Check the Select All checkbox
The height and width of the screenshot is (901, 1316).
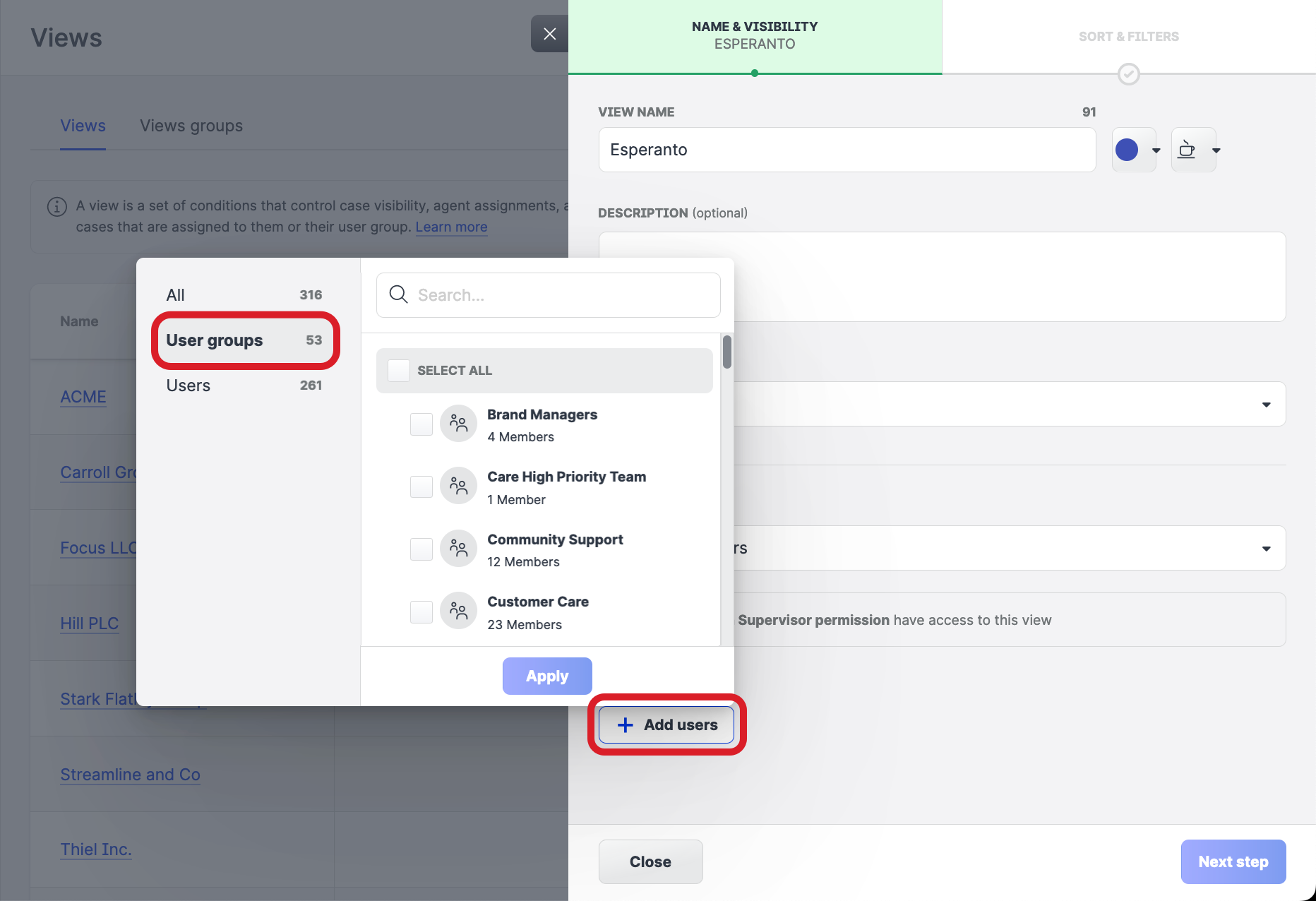pyautogui.click(x=399, y=371)
